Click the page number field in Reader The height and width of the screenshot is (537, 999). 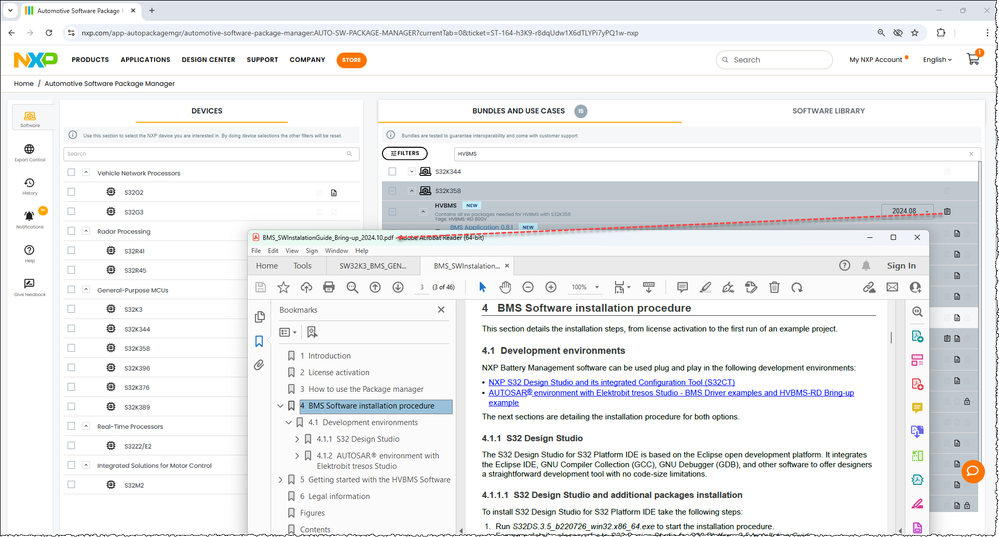click(421, 287)
